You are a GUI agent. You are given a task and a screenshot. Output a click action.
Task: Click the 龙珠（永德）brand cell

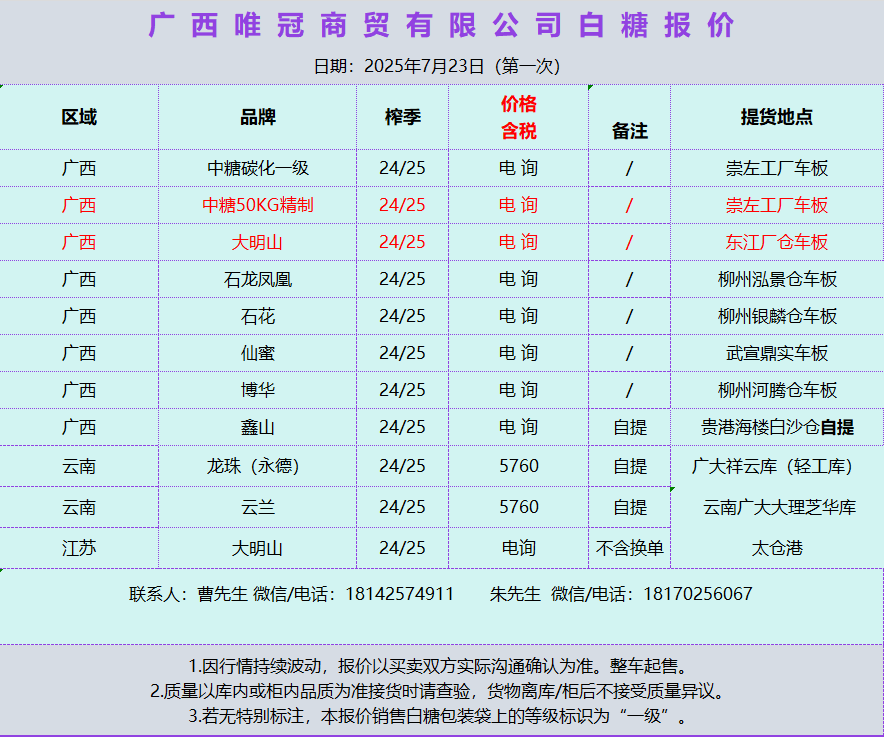tap(257, 466)
